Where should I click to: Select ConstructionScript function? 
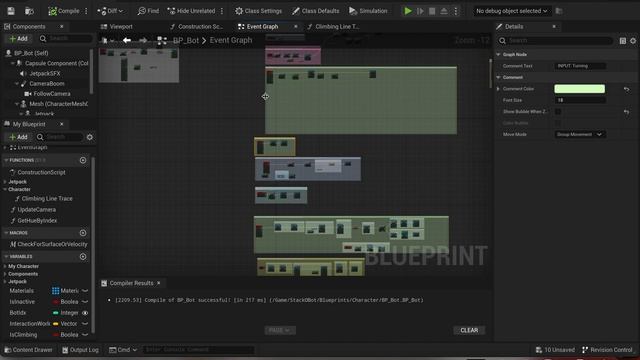[41, 172]
